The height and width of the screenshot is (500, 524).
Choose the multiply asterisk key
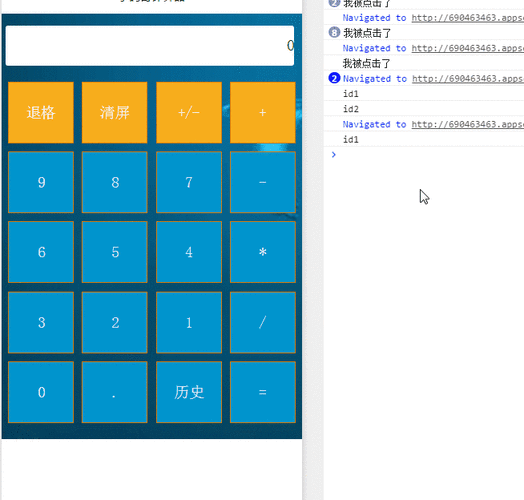click(x=263, y=252)
